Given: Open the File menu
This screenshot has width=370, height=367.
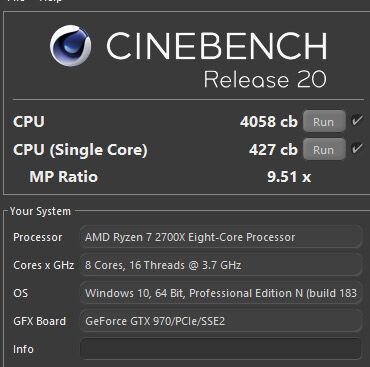Looking at the screenshot, I should tap(16, 1).
